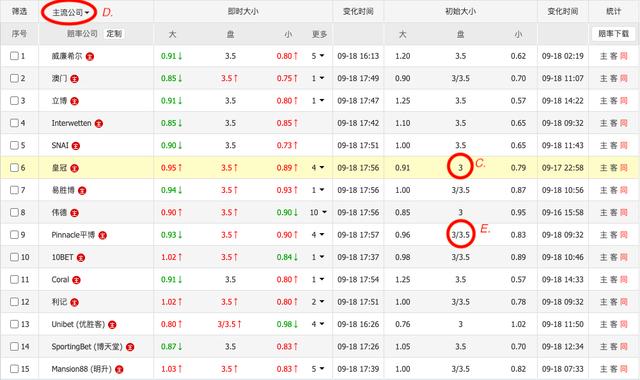Click the initial 3/3.5 handicap for Pinnacle平博

[460, 235]
